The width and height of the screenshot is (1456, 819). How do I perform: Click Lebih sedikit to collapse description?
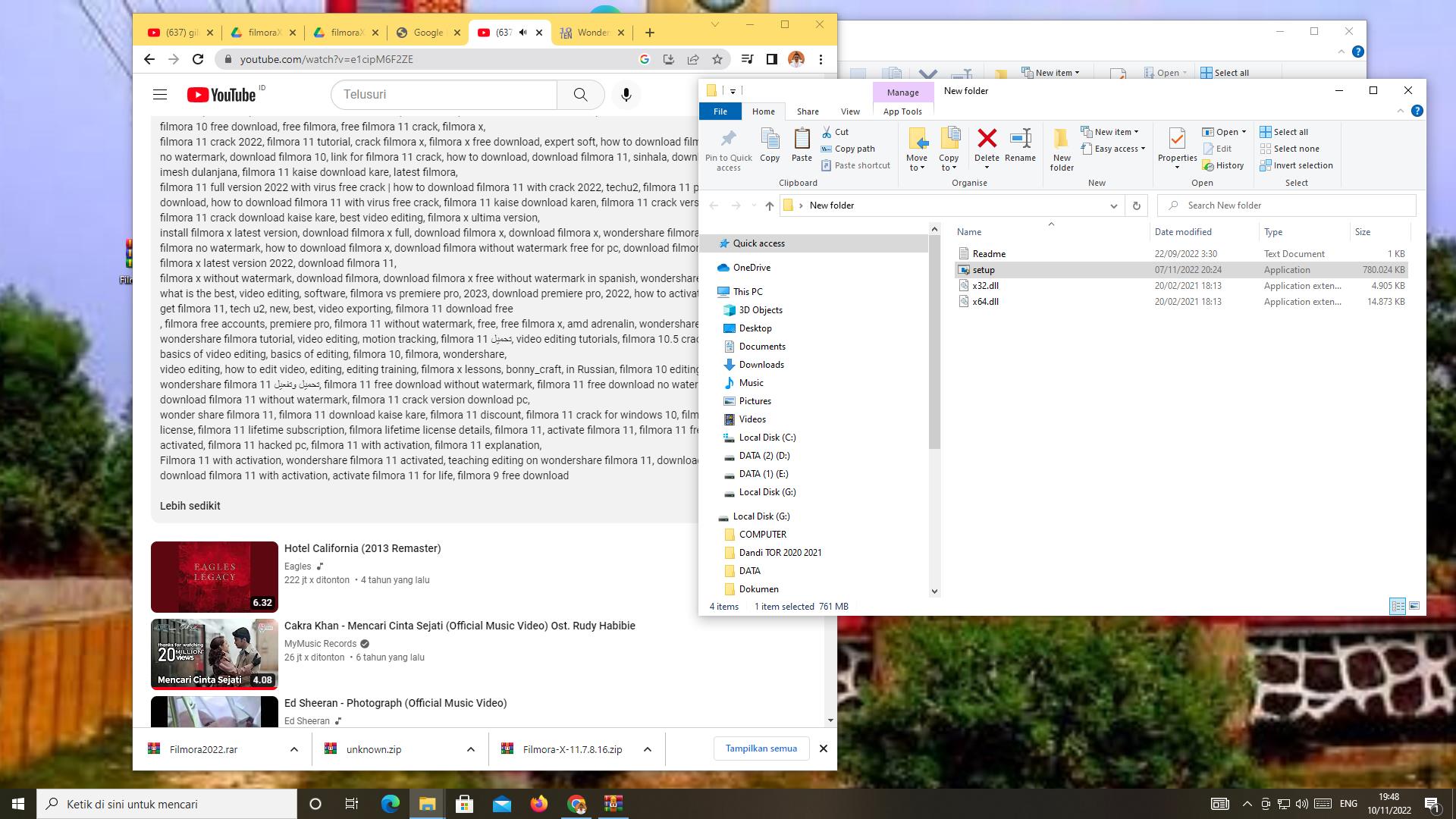tap(190, 506)
